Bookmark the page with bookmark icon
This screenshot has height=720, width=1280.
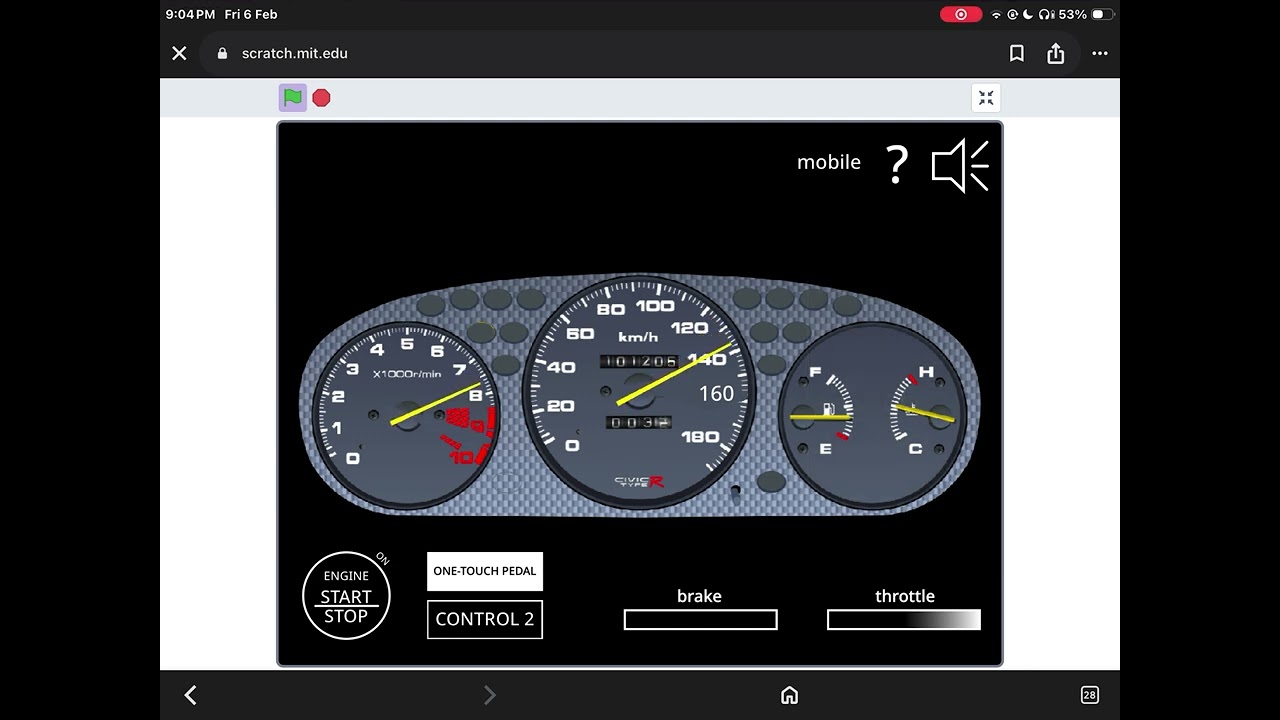(1017, 53)
